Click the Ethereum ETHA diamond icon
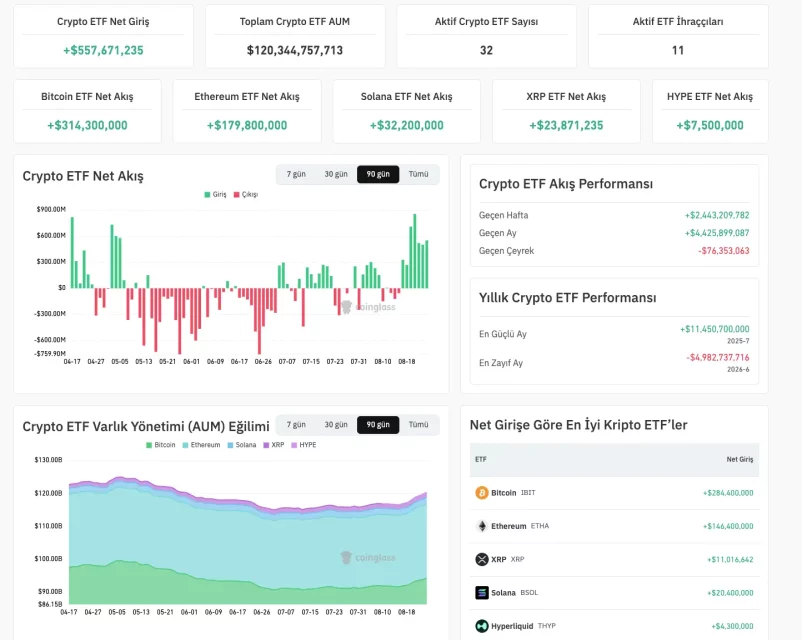The width and height of the screenshot is (802, 640). click(x=482, y=526)
